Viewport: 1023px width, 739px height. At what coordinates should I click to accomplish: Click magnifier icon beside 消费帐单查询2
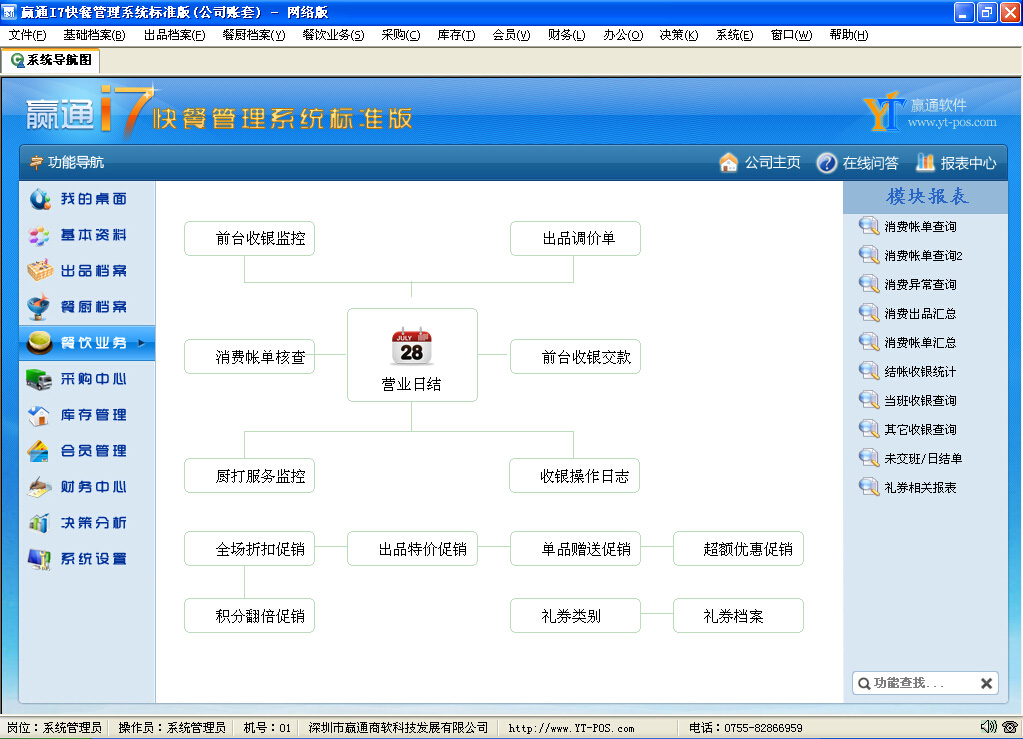pyautogui.click(x=869, y=255)
